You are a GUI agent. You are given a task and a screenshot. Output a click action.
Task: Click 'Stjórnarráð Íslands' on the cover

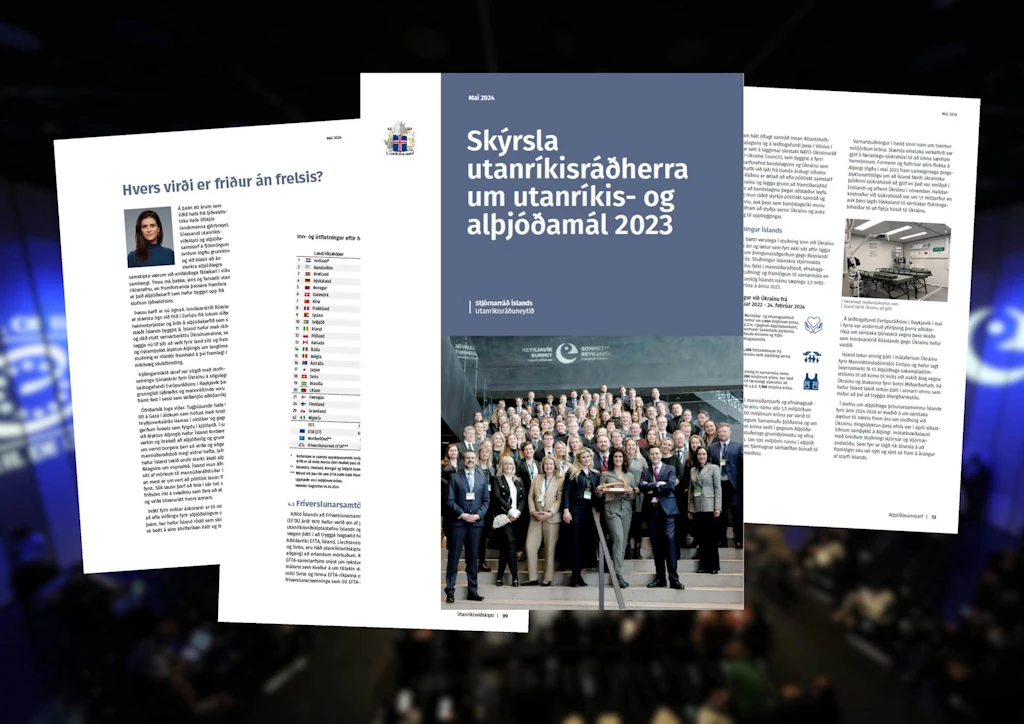click(504, 303)
